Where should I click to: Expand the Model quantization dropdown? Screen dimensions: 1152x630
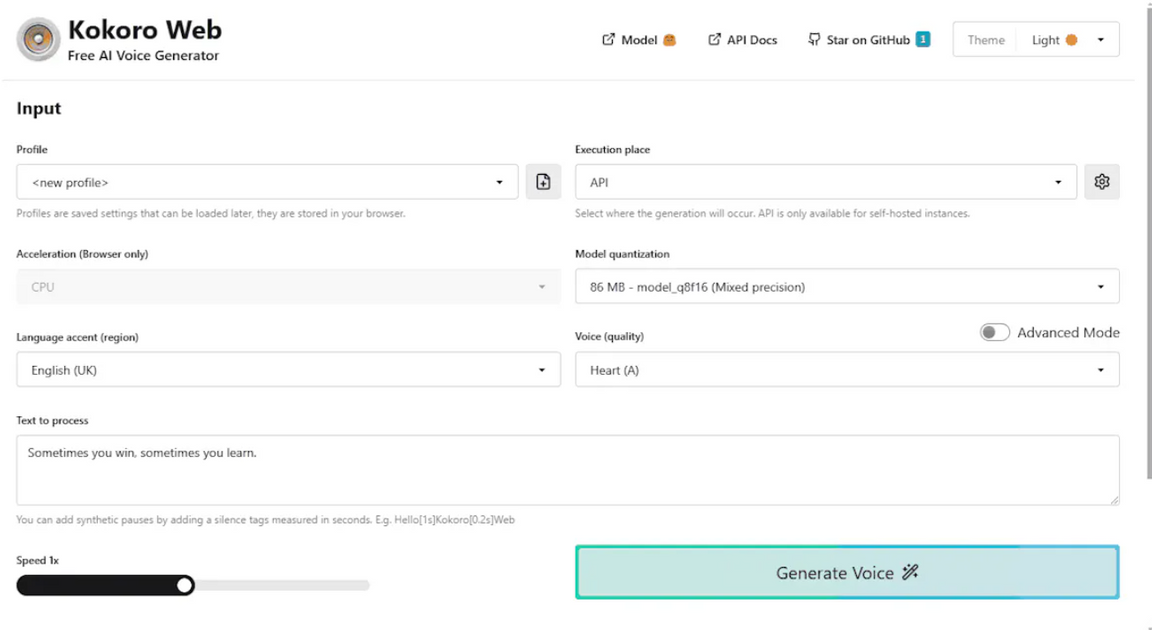coord(847,286)
